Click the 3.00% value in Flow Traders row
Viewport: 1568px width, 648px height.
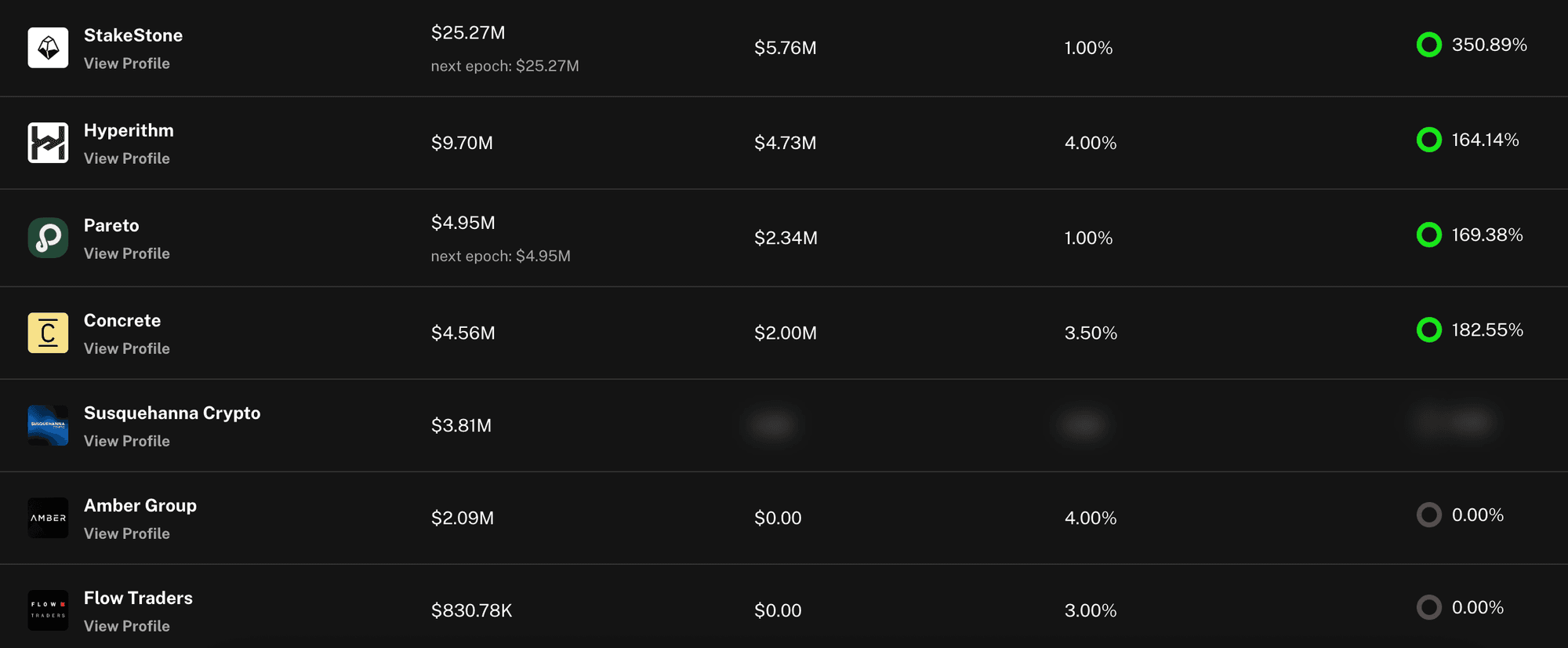(1091, 610)
